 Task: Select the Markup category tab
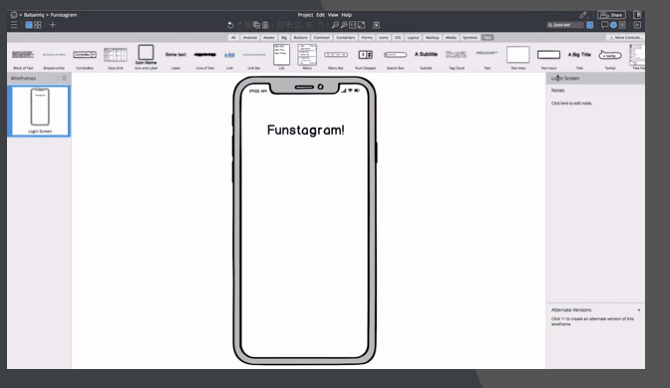(432, 38)
